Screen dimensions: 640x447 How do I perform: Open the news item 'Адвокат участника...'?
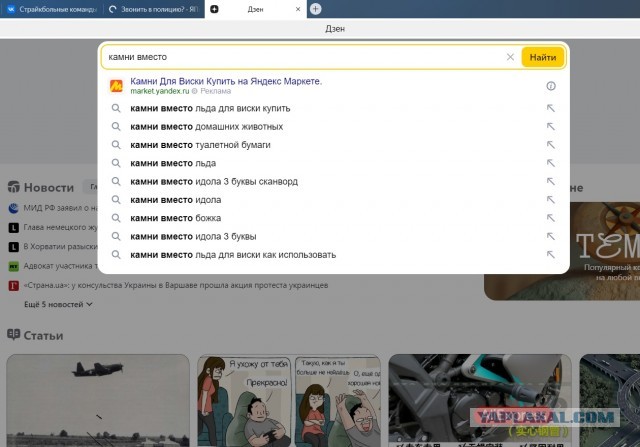[x=60, y=266]
